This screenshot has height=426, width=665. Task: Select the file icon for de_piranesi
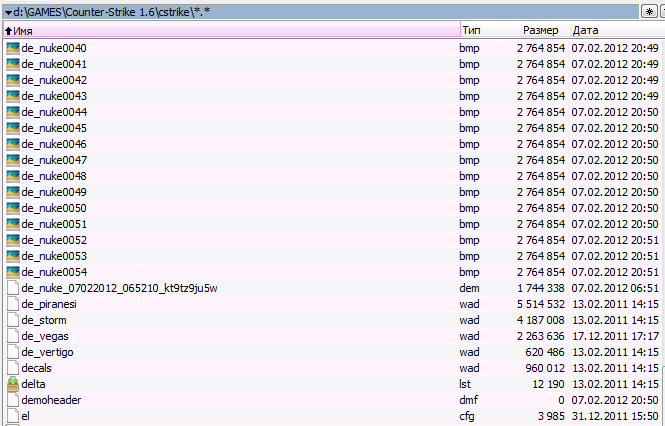point(13,304)
